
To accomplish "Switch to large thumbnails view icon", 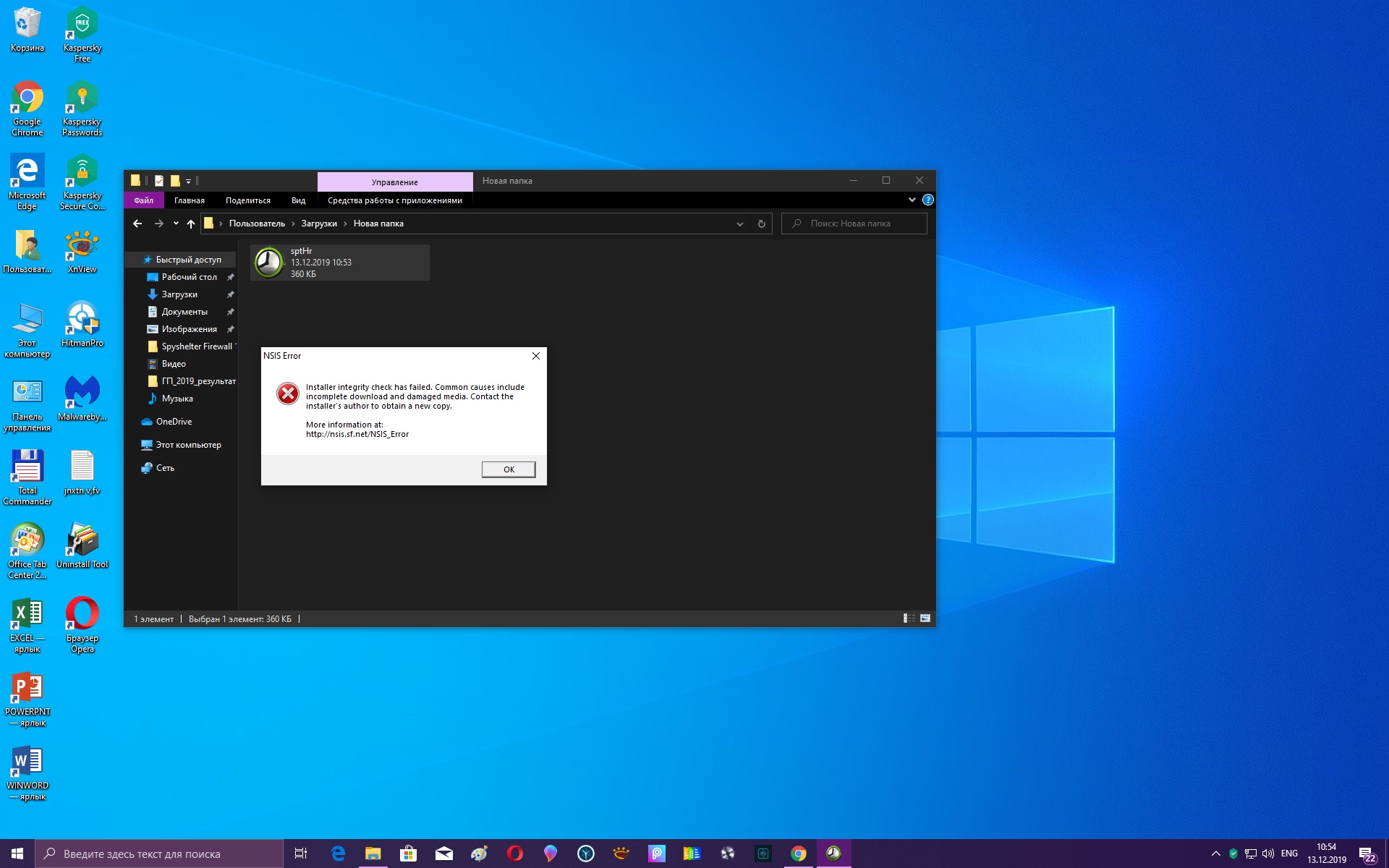I will click(x=925, y=618).
